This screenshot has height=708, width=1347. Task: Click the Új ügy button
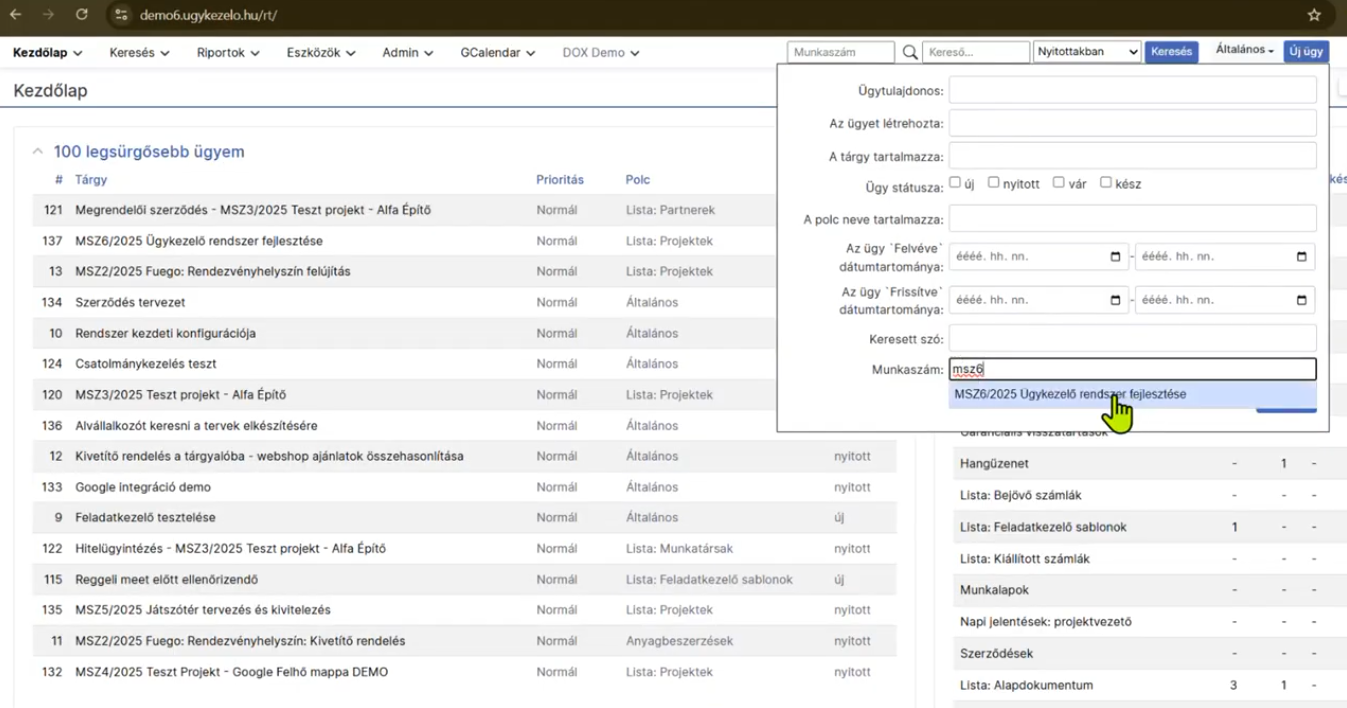(x=1306, y=52)
